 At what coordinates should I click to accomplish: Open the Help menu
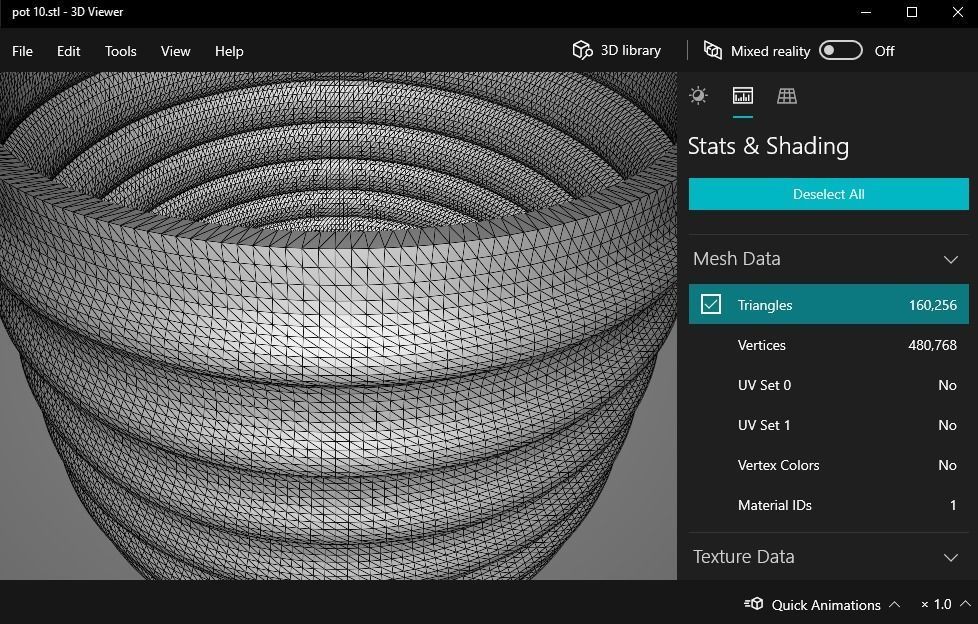229,51
